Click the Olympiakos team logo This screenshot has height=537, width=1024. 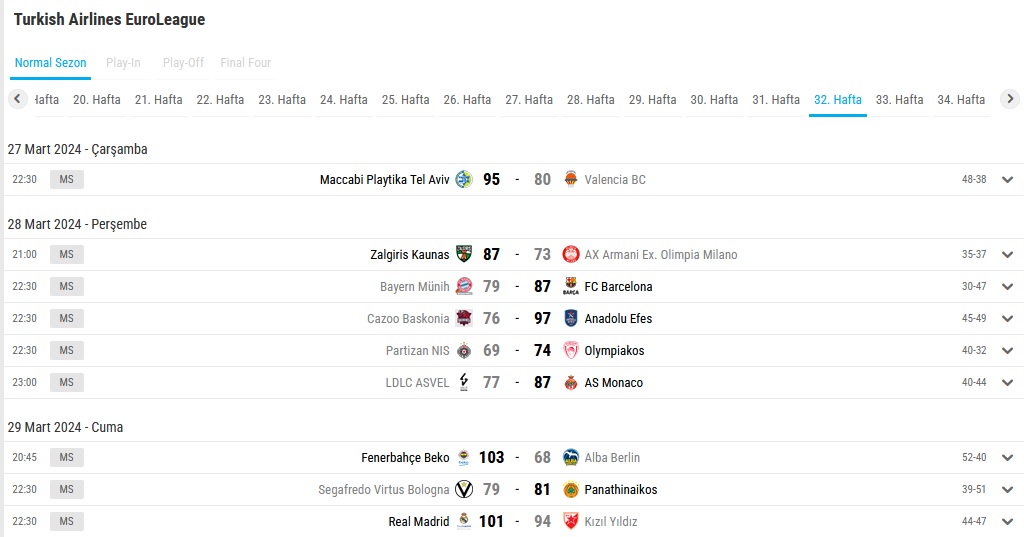(571, 350)
